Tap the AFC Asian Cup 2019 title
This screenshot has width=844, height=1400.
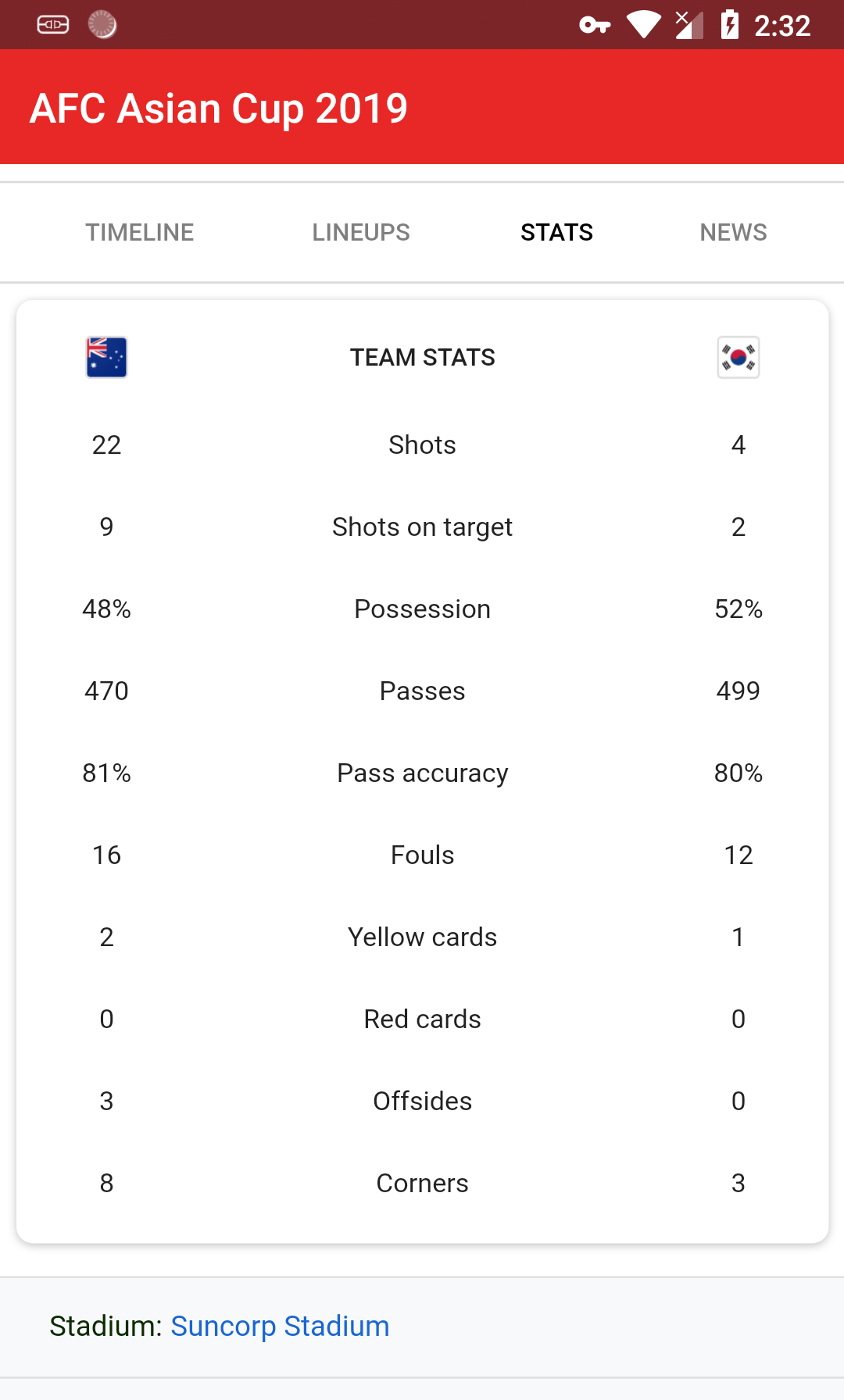coord(219,108)
